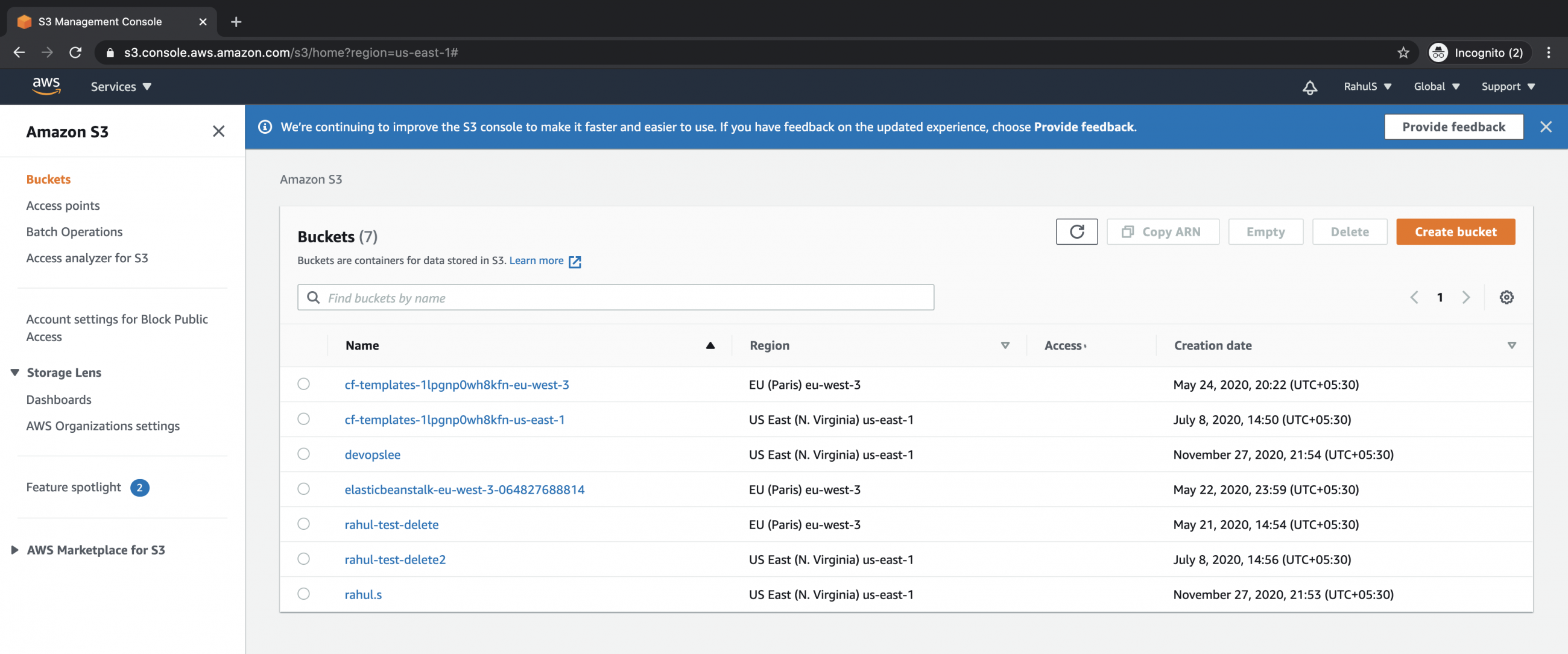
Task: Go to previous page of buckets
Action: pyautogui.click(x=1414, y=298)
